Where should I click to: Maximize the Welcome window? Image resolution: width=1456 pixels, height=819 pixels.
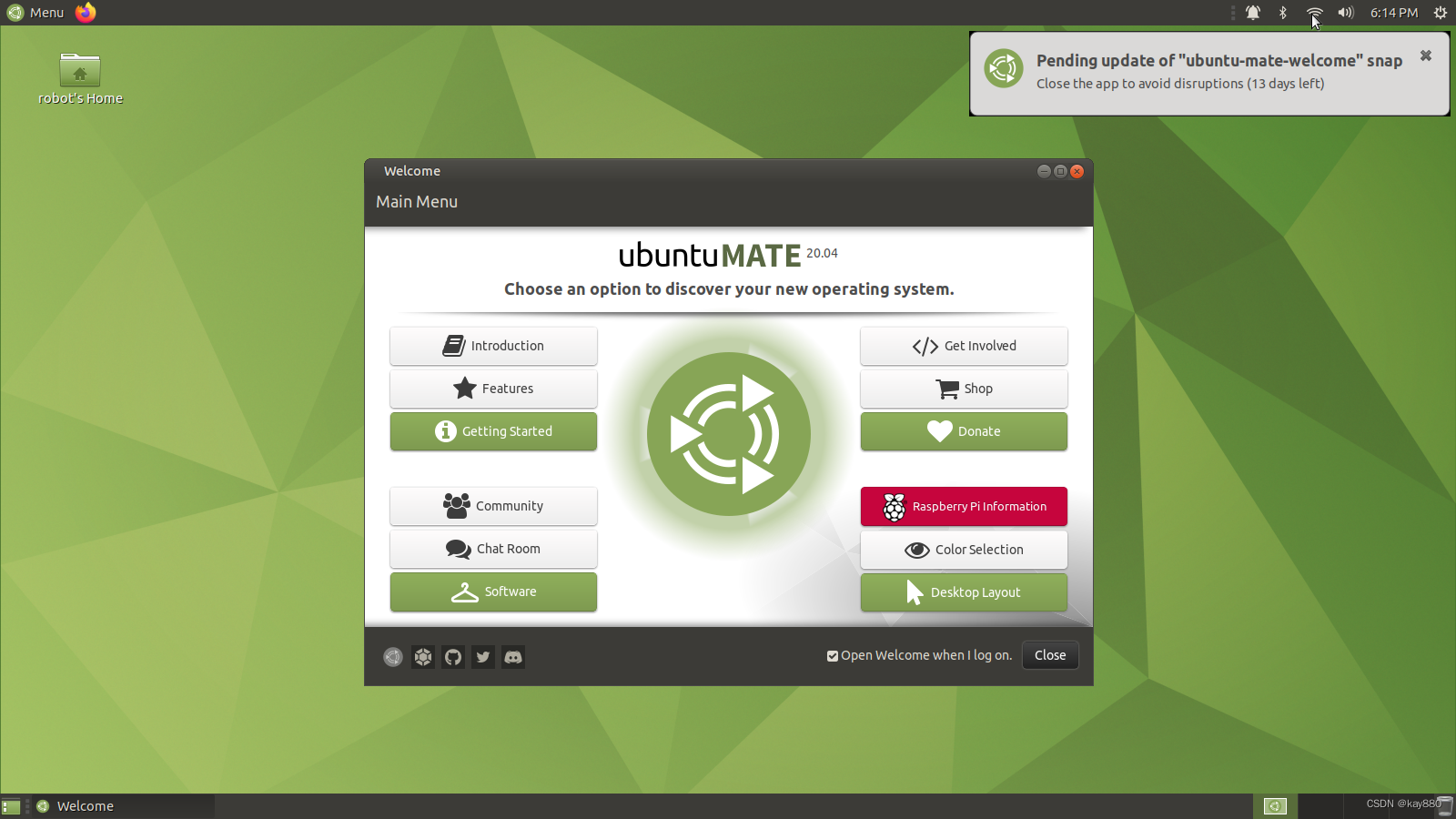click(x=1060, y=171)
